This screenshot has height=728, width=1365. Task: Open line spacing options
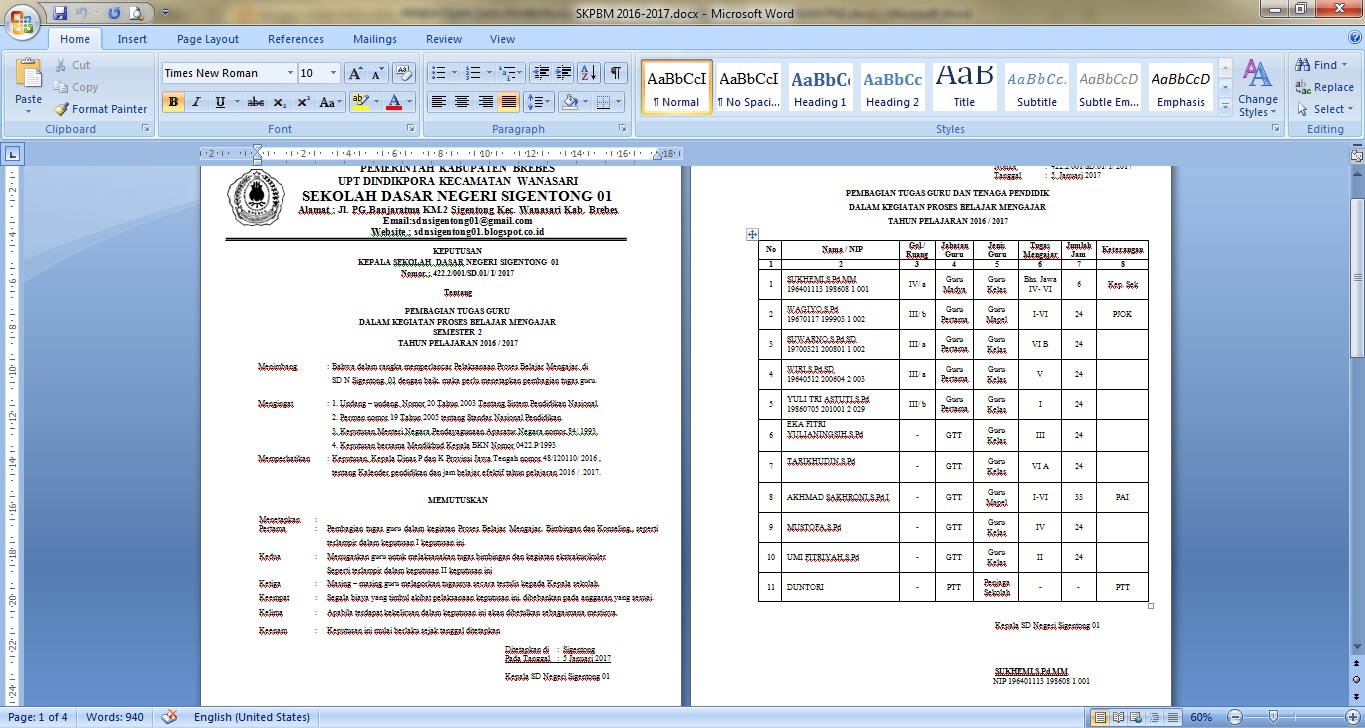tap(539, 102)
